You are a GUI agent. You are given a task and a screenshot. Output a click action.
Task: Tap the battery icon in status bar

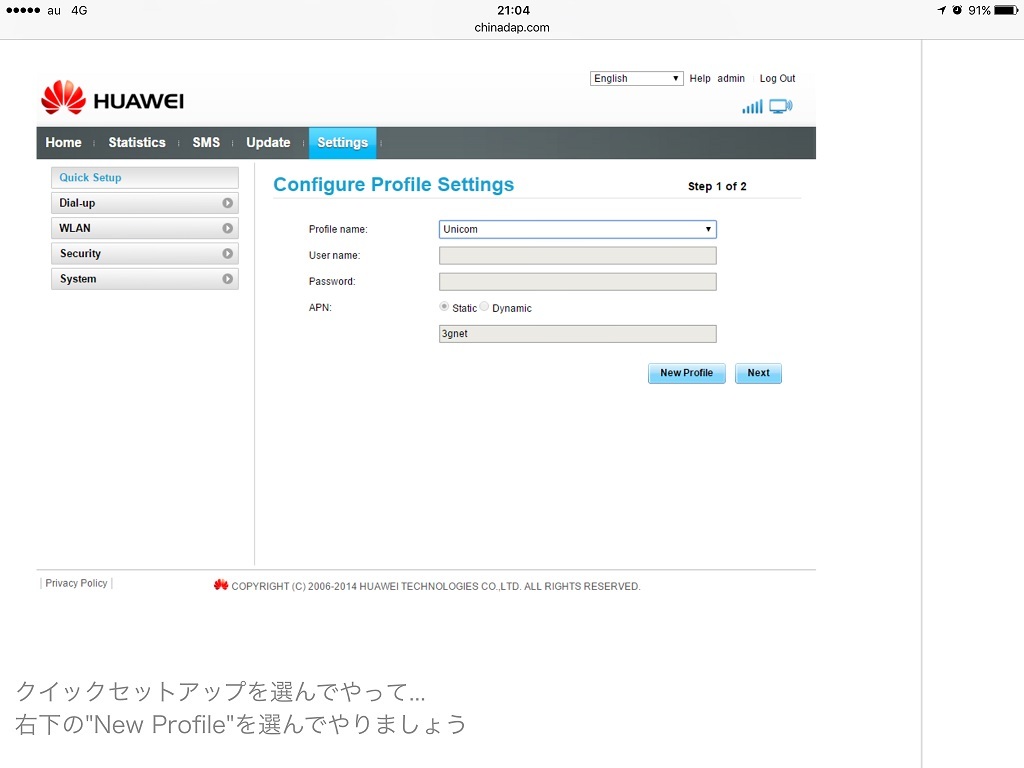[x=1004, y=10]
